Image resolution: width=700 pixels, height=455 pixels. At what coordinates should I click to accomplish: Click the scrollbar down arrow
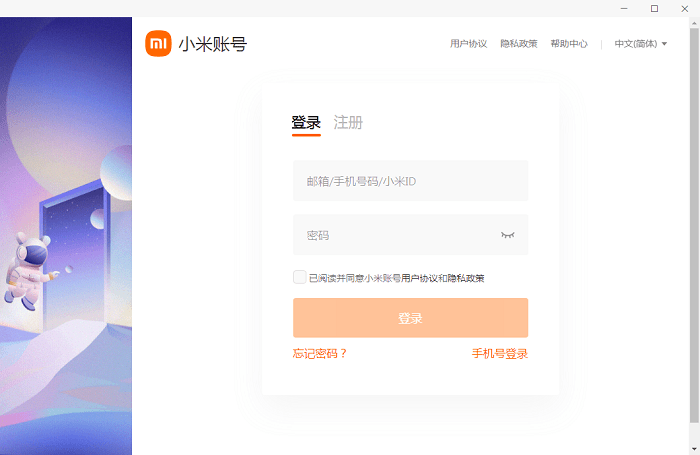pos(694,447)
